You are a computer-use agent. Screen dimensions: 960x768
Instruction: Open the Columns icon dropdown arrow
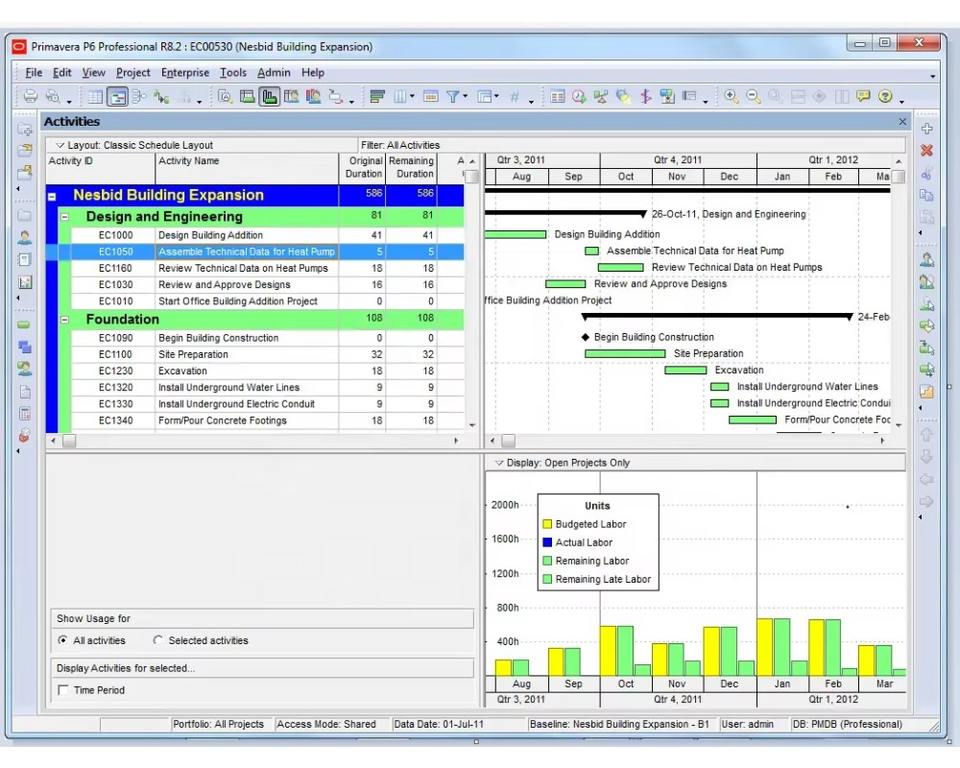[x=412, y=96]
